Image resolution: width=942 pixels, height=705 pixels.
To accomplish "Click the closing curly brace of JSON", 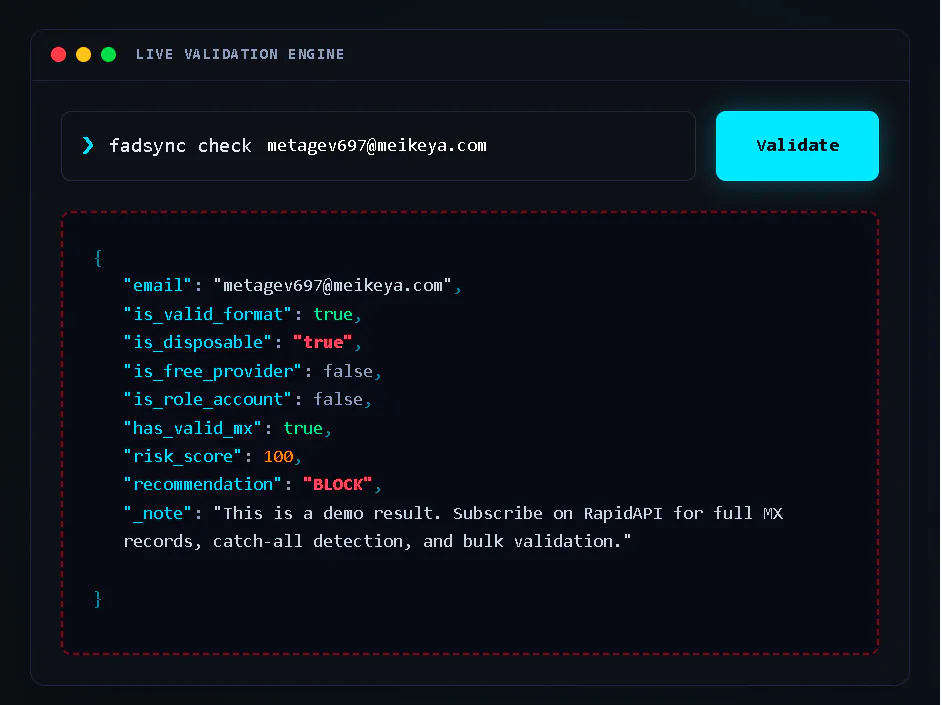I will pos(98,599).
